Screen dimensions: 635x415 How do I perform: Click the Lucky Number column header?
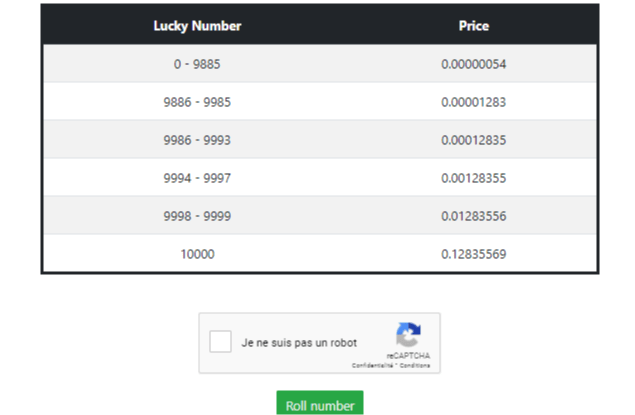[197, 26]
